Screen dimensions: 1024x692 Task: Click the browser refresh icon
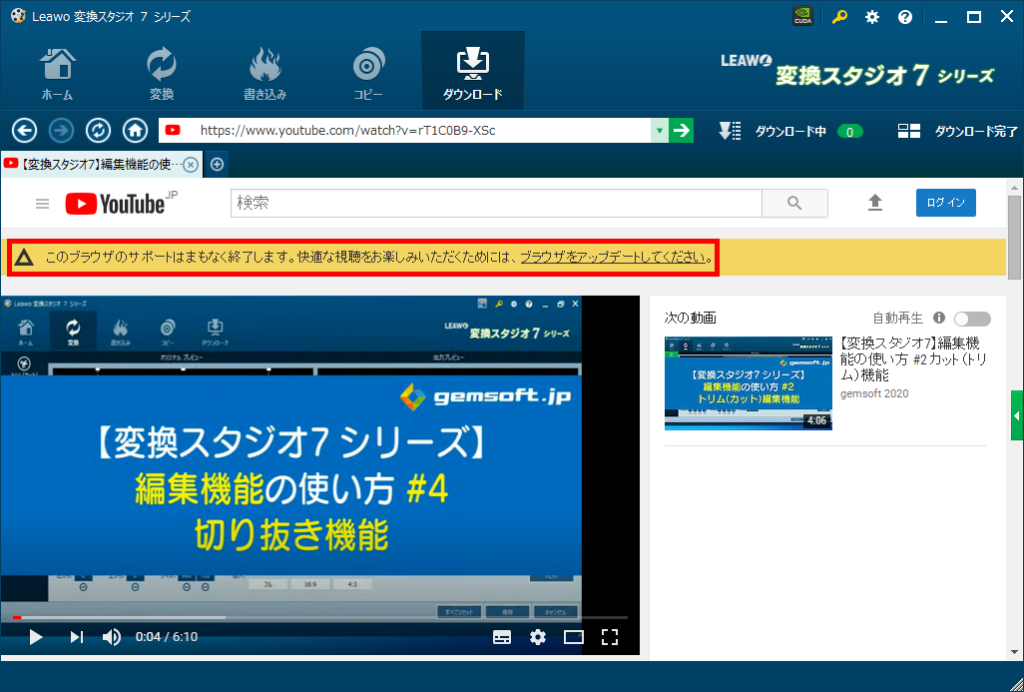(x=98, y=130)
